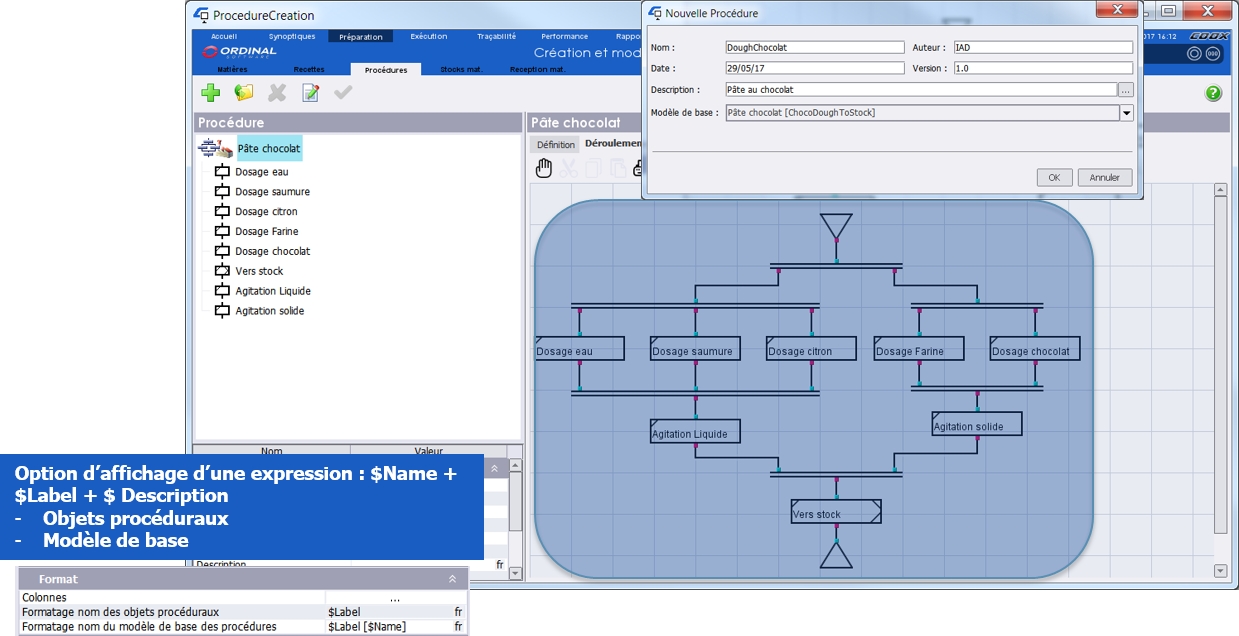Click the $Label [$Name] format value
Screen dimensions: 1239x636
coord(367,627)
